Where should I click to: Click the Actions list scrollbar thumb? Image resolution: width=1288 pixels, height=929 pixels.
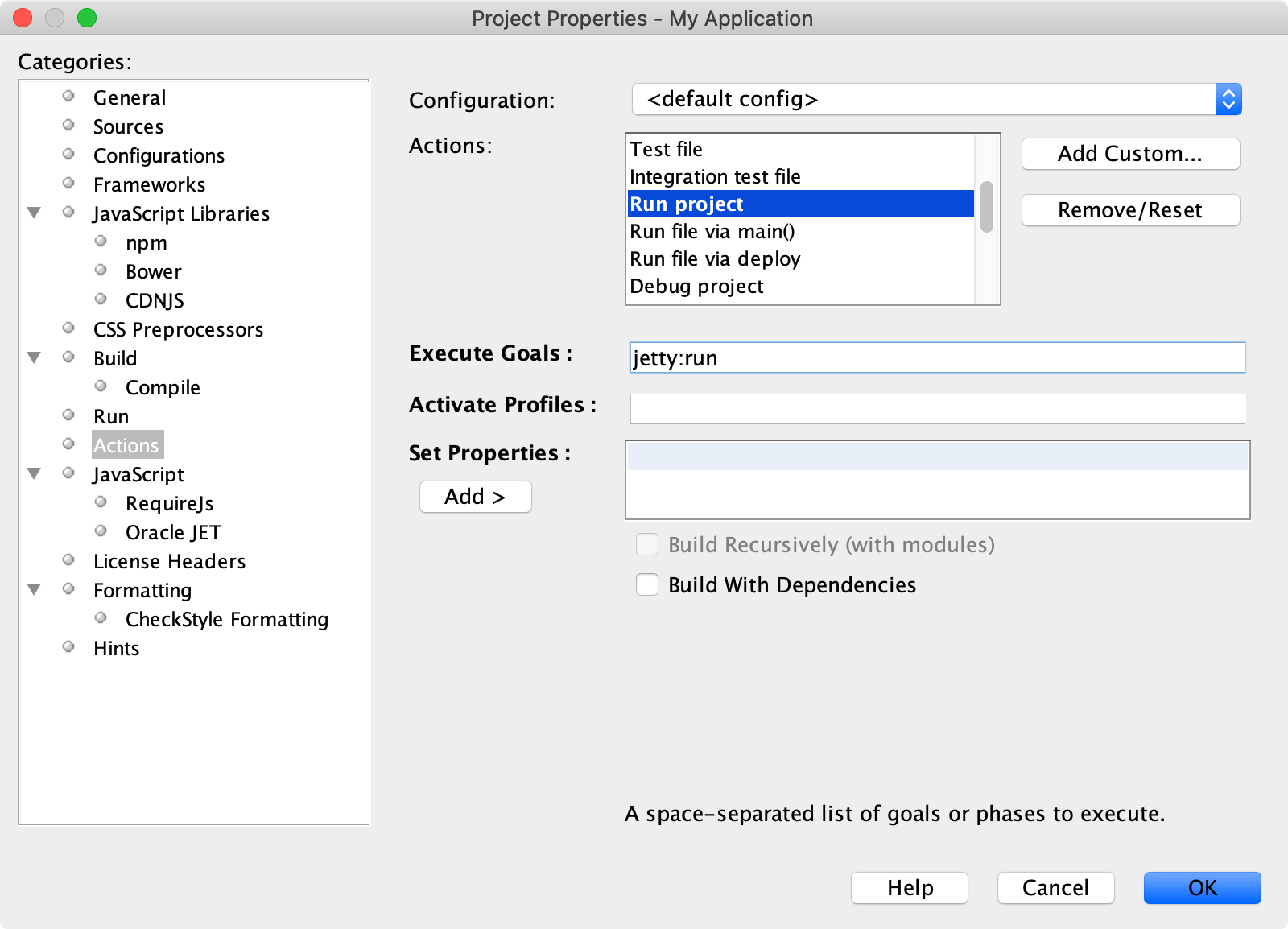tap(986, 207)
